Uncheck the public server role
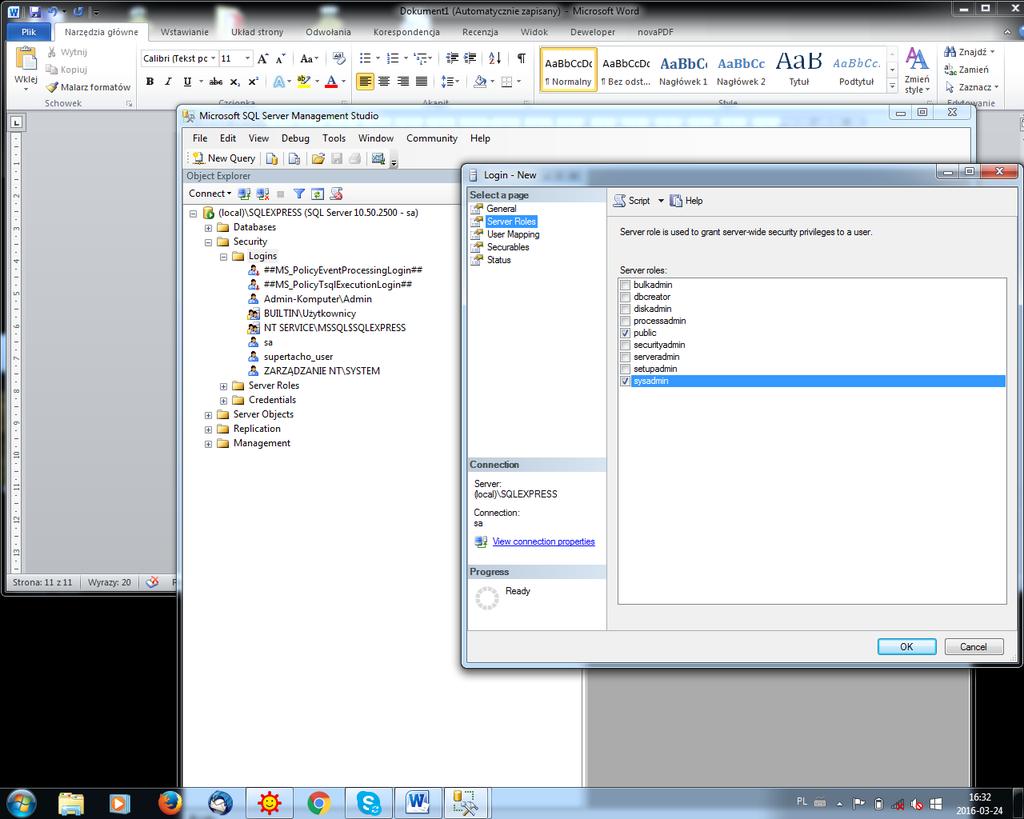The height and width of the screenshot is (819, 1024). [626, 333]
